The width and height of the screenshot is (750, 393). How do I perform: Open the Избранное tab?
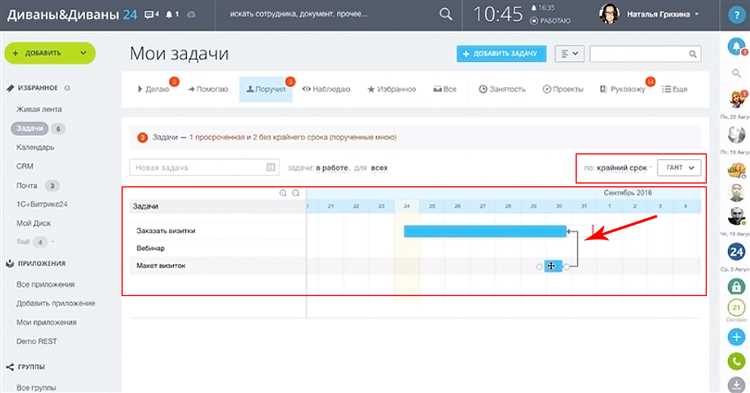(x=392, y=89)
